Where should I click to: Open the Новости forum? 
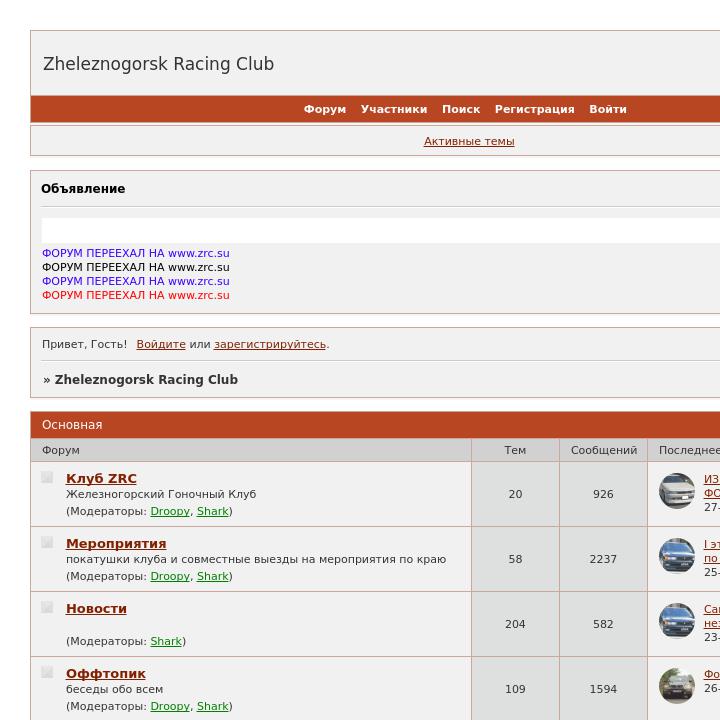[96, 608]
